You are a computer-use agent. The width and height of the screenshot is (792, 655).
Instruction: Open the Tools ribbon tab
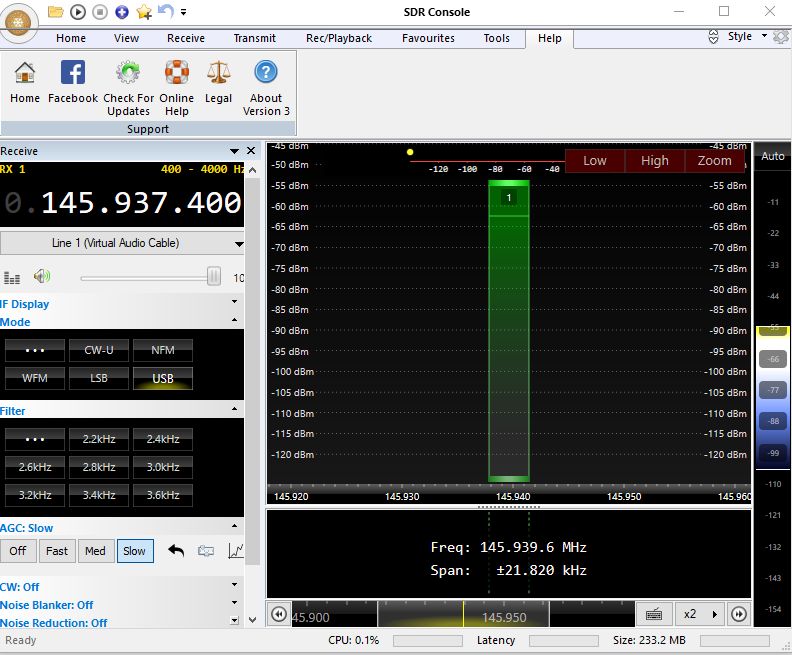coord(497,38)
